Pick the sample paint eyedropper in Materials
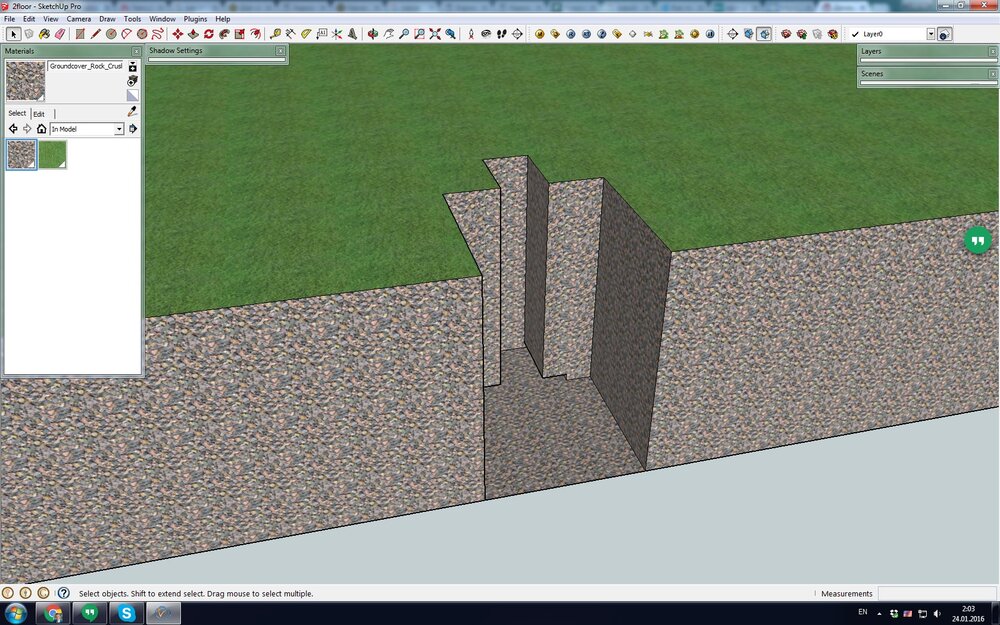The width and height of the screenshot is (1000, 625). (132, 112)
